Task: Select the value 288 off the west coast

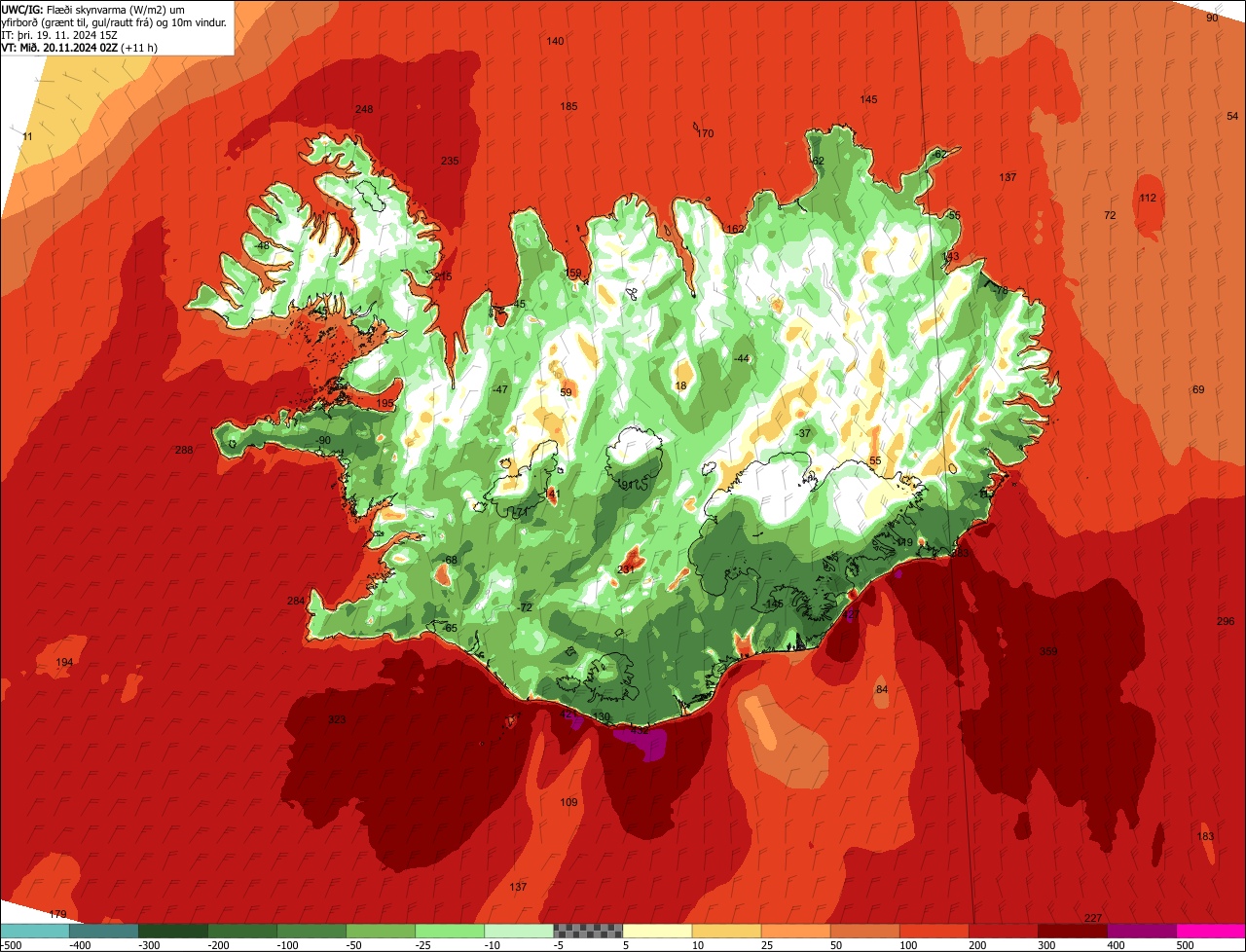Action: pos(184,450)
